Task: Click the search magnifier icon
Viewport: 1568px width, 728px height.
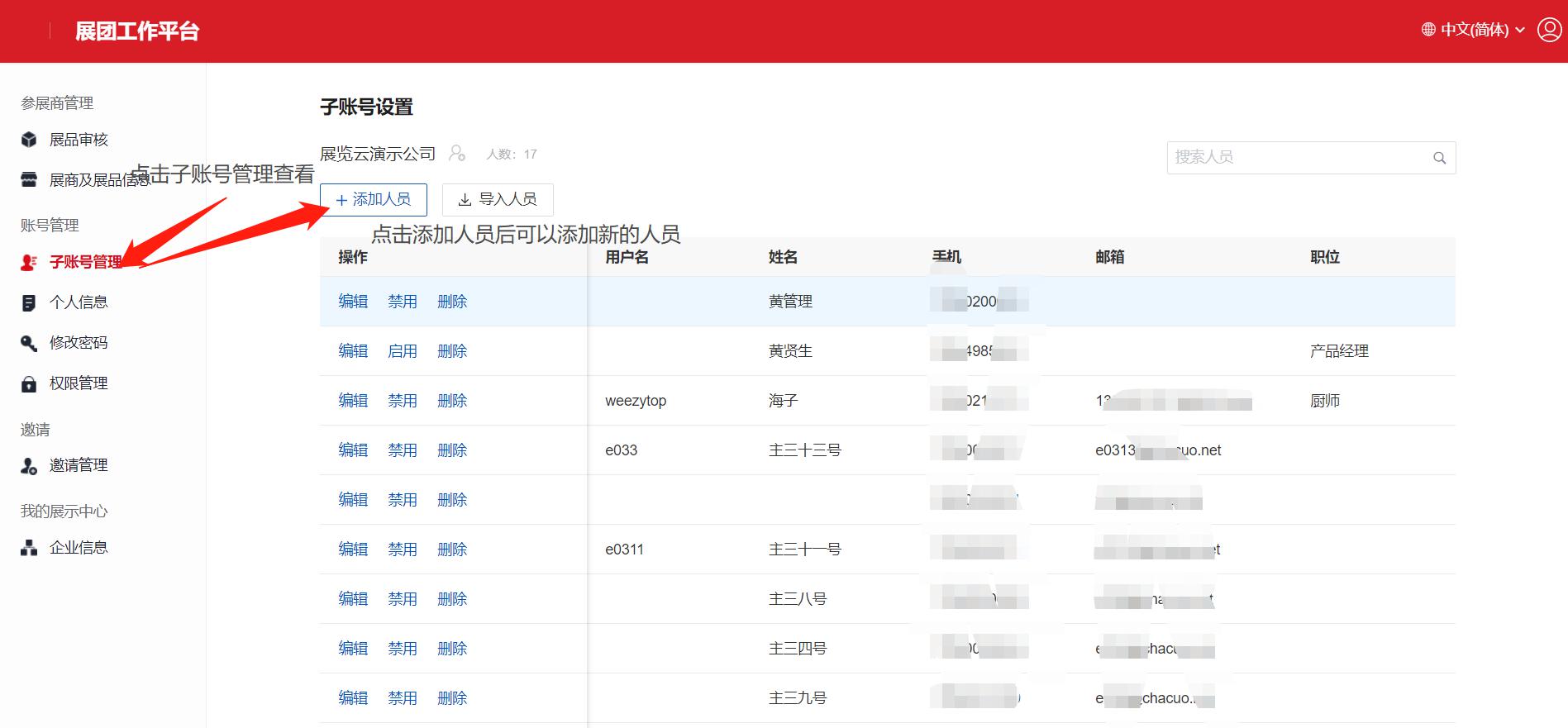Action: click(1439, 158)
